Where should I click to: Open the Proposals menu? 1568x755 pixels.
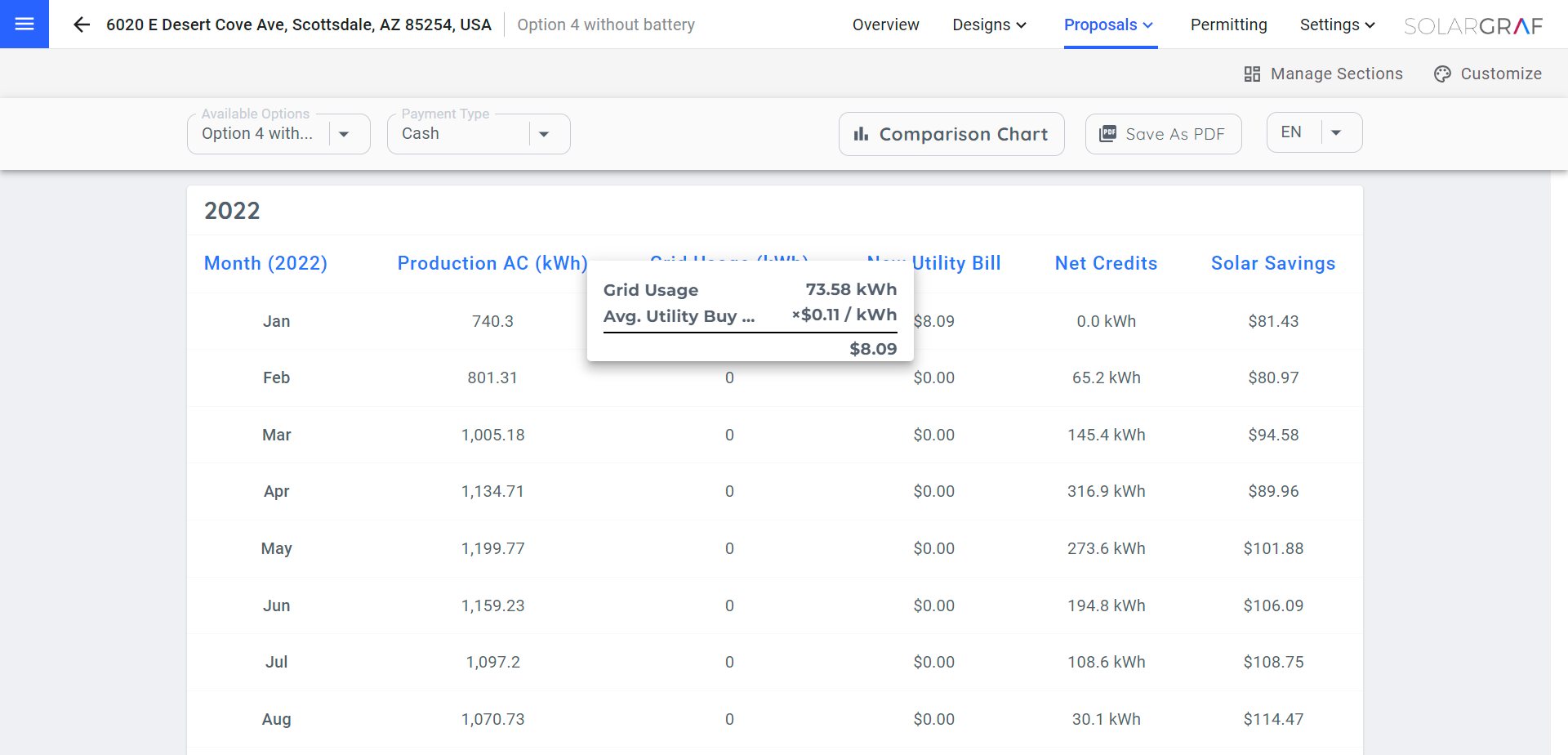pyautogui.click(x=1109, y=25)
